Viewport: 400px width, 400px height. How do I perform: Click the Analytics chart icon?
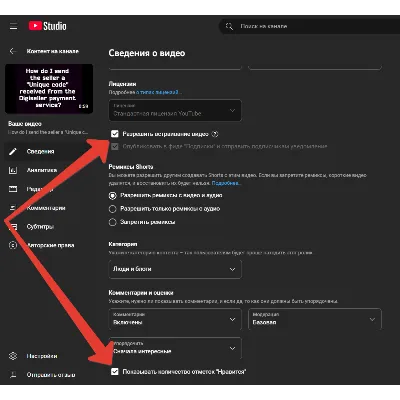(13, 170)
